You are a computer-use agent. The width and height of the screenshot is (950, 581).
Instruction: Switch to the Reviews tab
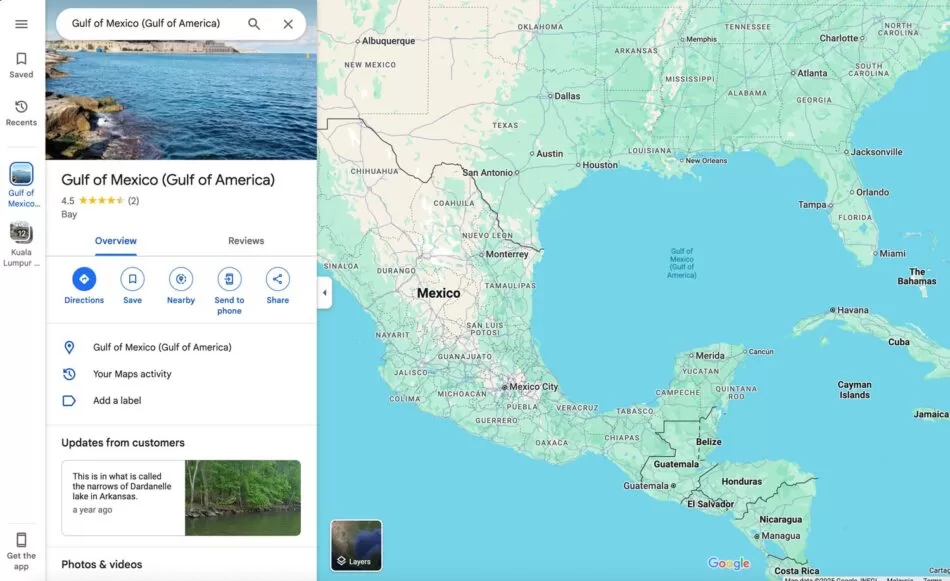[x=246, y=241]
